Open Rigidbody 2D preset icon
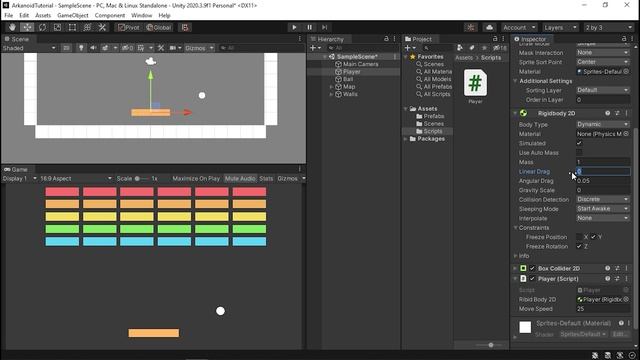Viewport: 640px width, 360px height. pos(617,113)
